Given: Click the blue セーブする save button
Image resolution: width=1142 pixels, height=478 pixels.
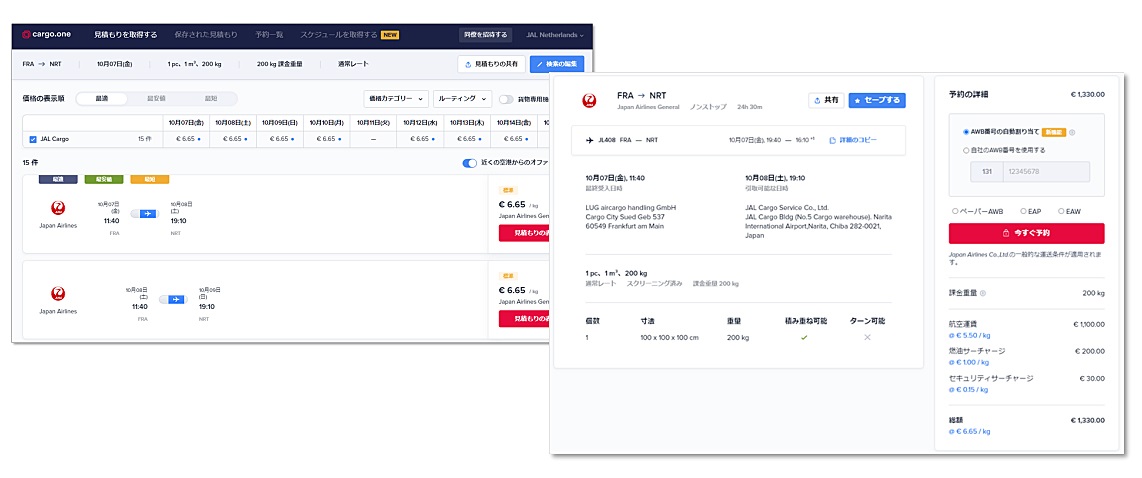Looking at the screenshot, I should pos(877,100).
